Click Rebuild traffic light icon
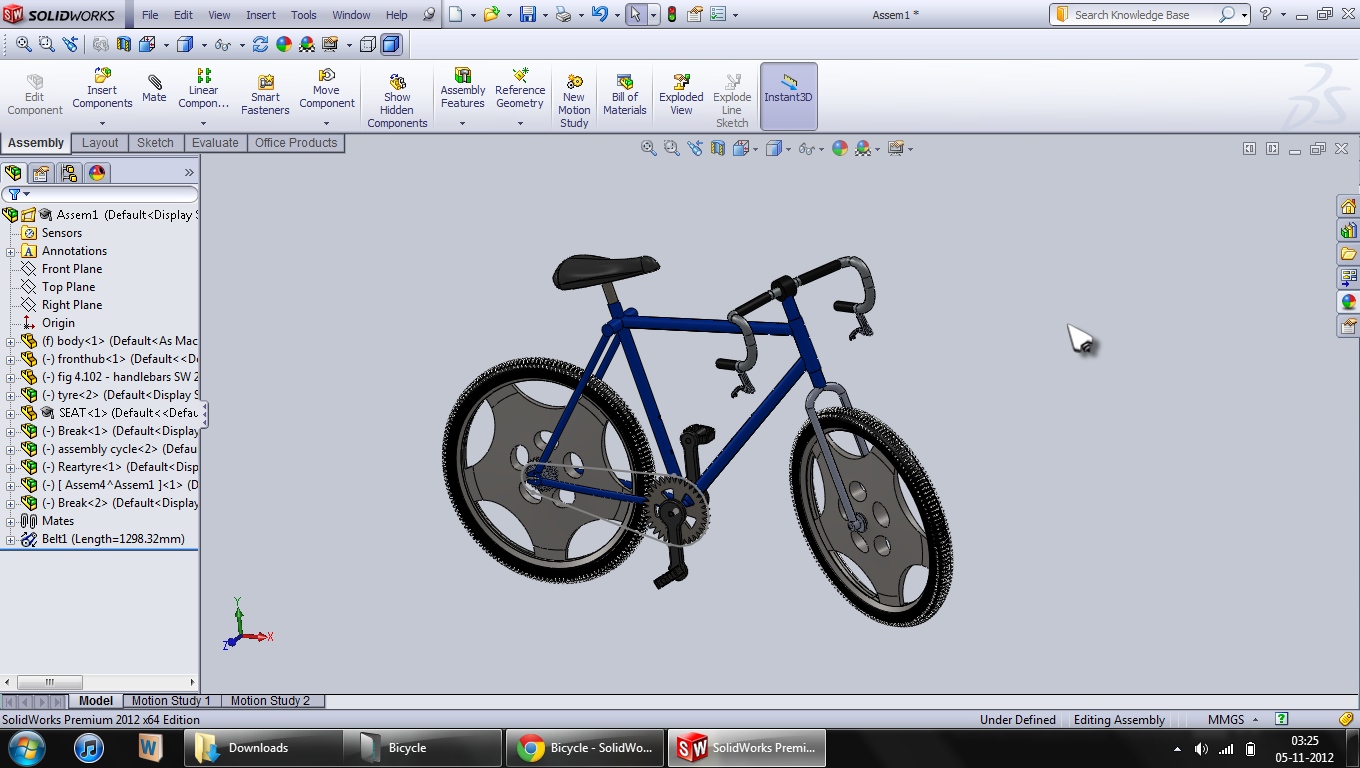 (672, 15)
